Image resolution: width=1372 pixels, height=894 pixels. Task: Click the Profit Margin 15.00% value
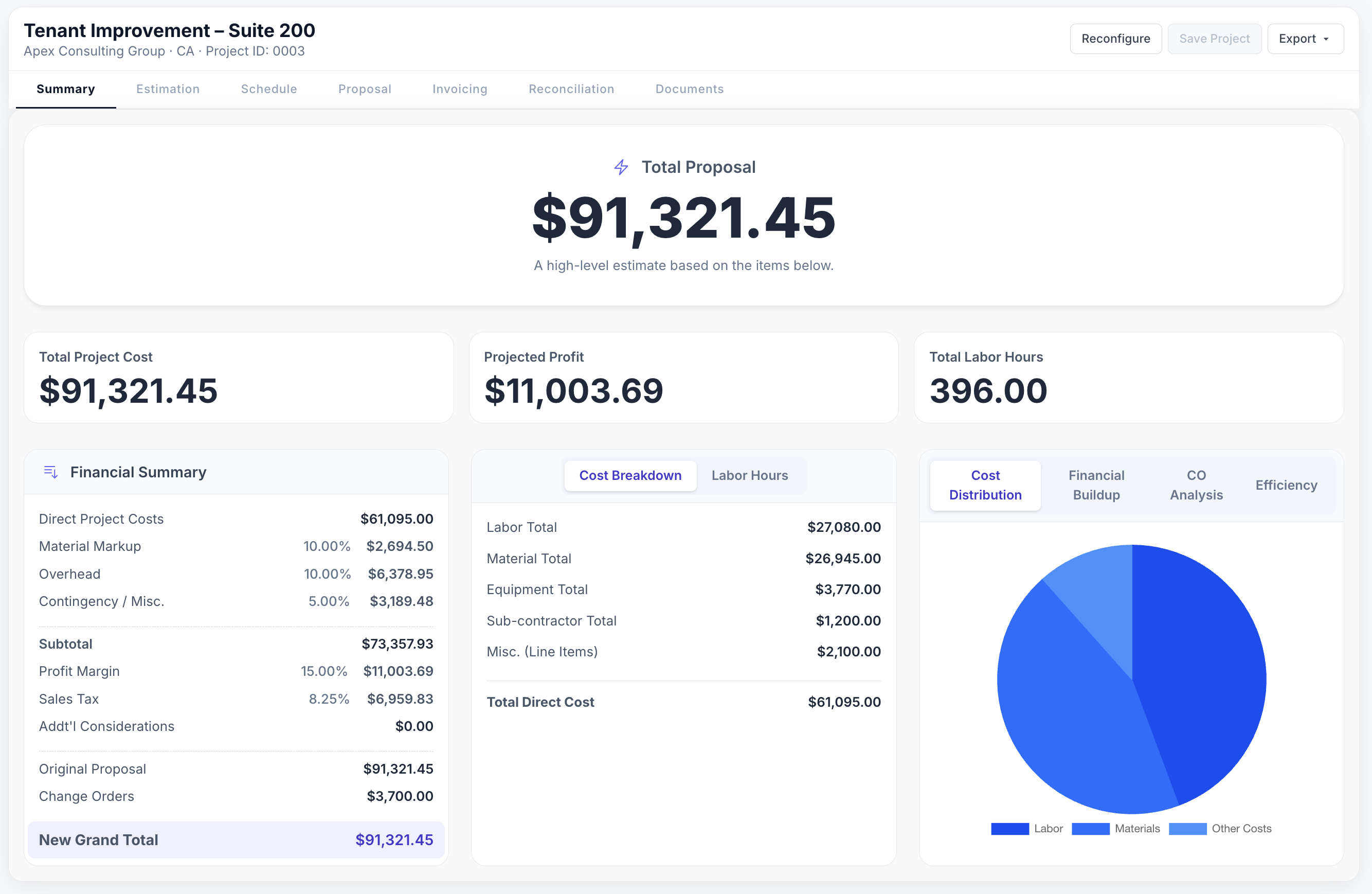[x=324, y=671]
